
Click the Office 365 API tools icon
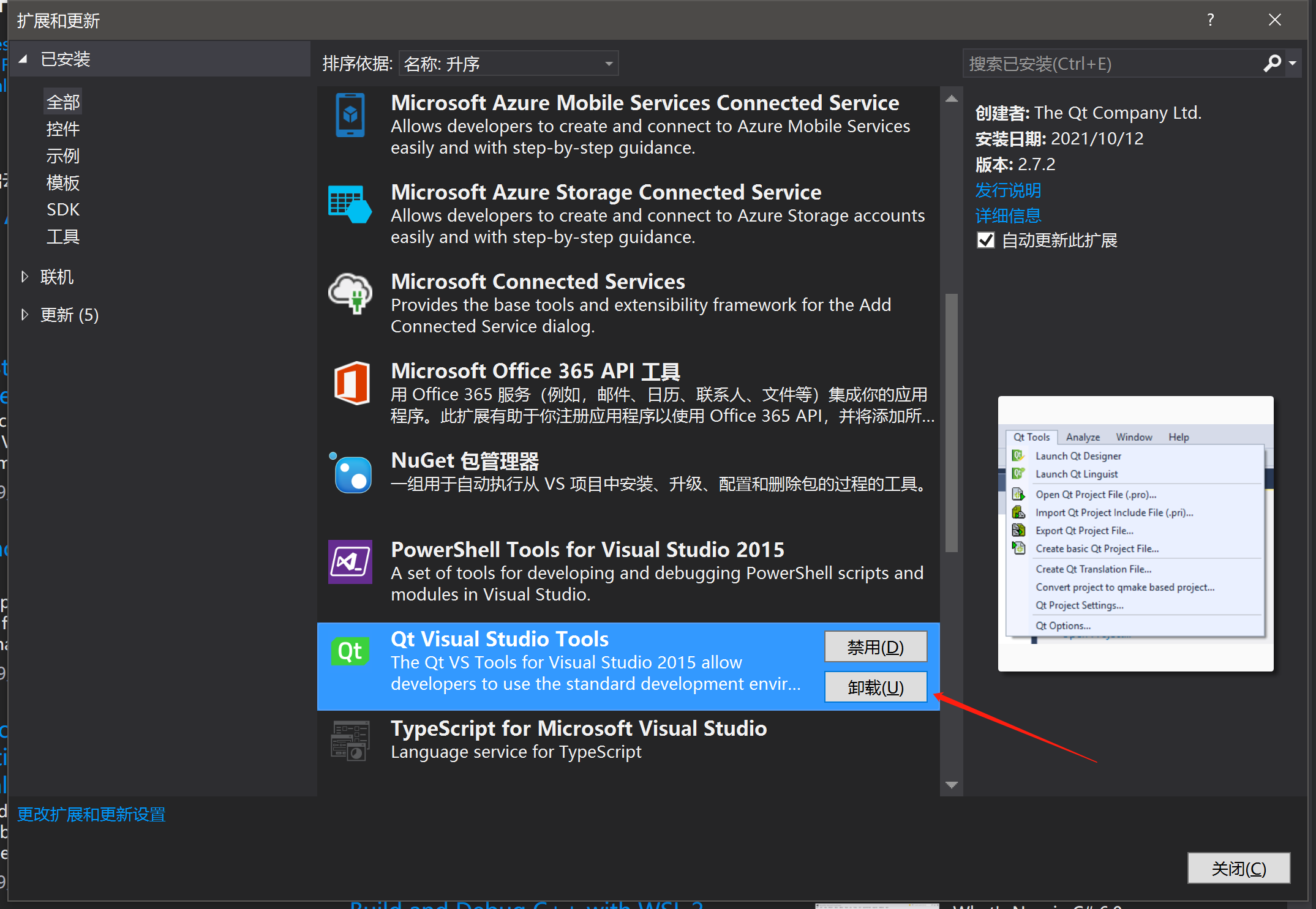(352, 383)
